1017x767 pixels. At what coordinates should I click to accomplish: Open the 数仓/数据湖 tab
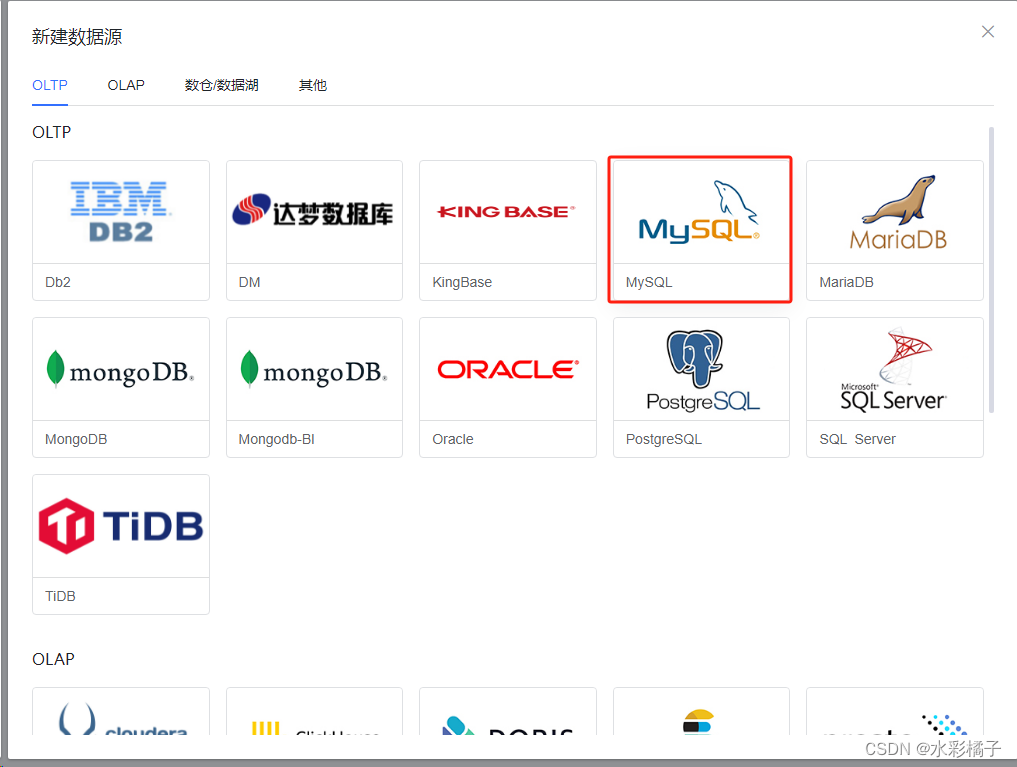tap(221, 85)
